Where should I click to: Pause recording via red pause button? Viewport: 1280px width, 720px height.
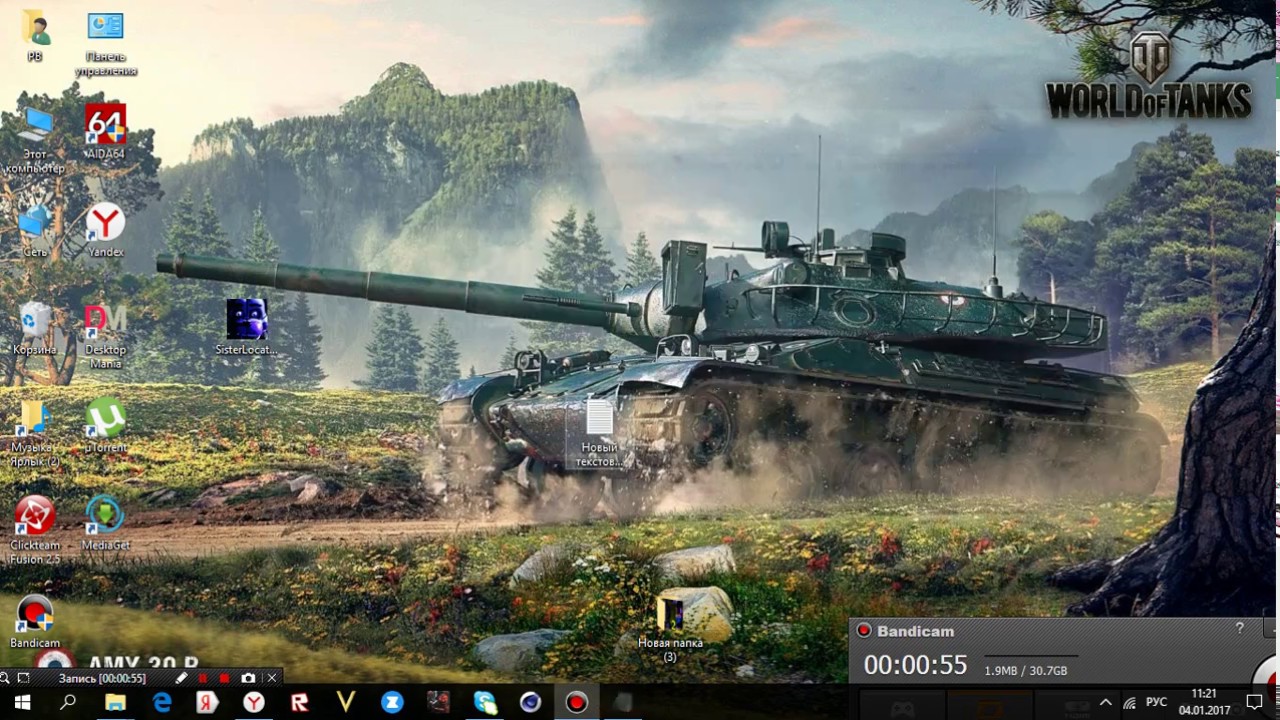click(x=203, y=678)
